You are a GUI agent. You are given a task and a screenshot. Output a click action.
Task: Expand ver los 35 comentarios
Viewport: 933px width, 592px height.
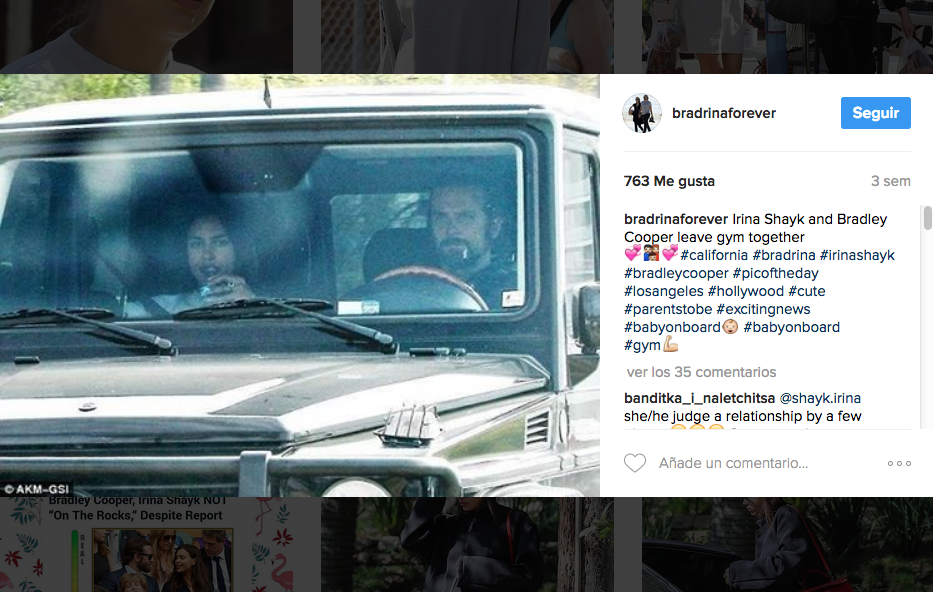point(701,372)
